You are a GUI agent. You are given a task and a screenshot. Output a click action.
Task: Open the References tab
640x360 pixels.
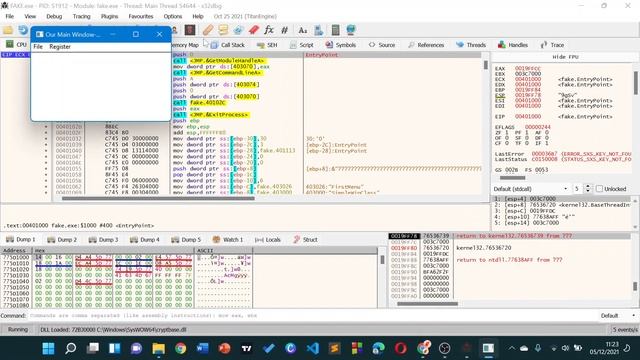426,45
